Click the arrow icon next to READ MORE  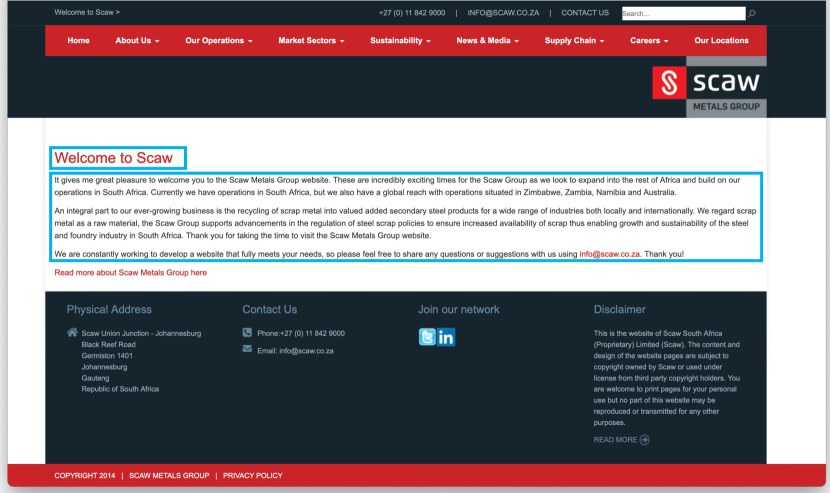click(644, 440)
